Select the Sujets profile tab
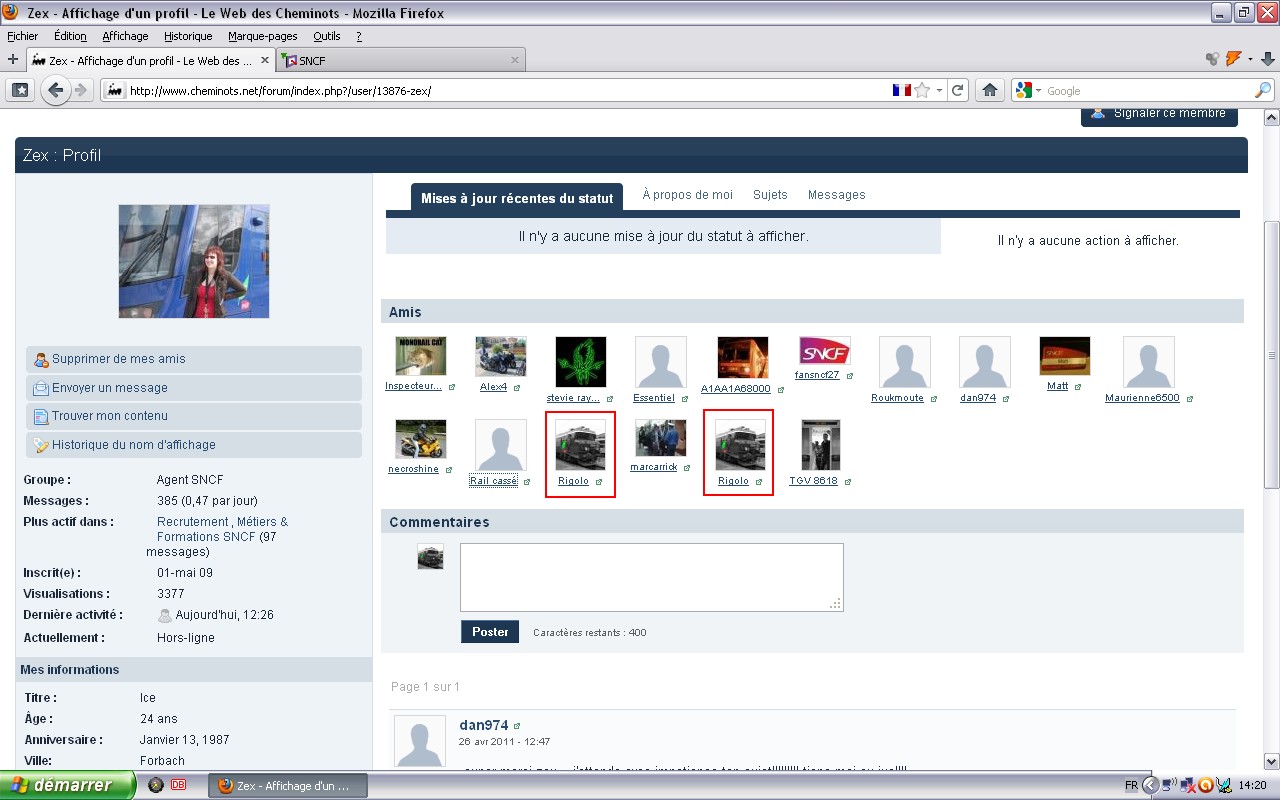Screen dimensions: 1280x800 770,195
